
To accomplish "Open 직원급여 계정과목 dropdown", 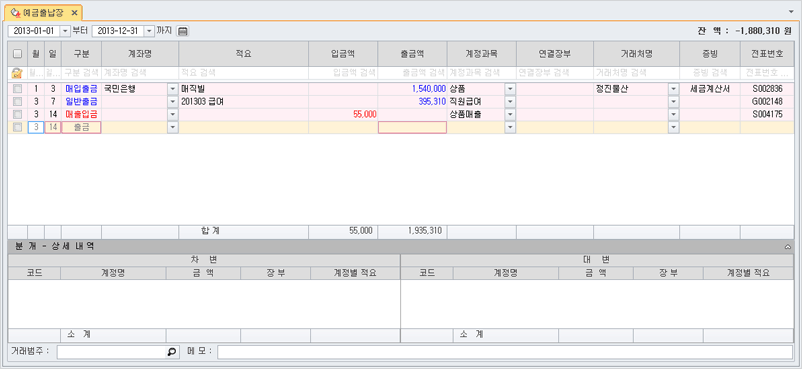I will (x=510, y=101).
